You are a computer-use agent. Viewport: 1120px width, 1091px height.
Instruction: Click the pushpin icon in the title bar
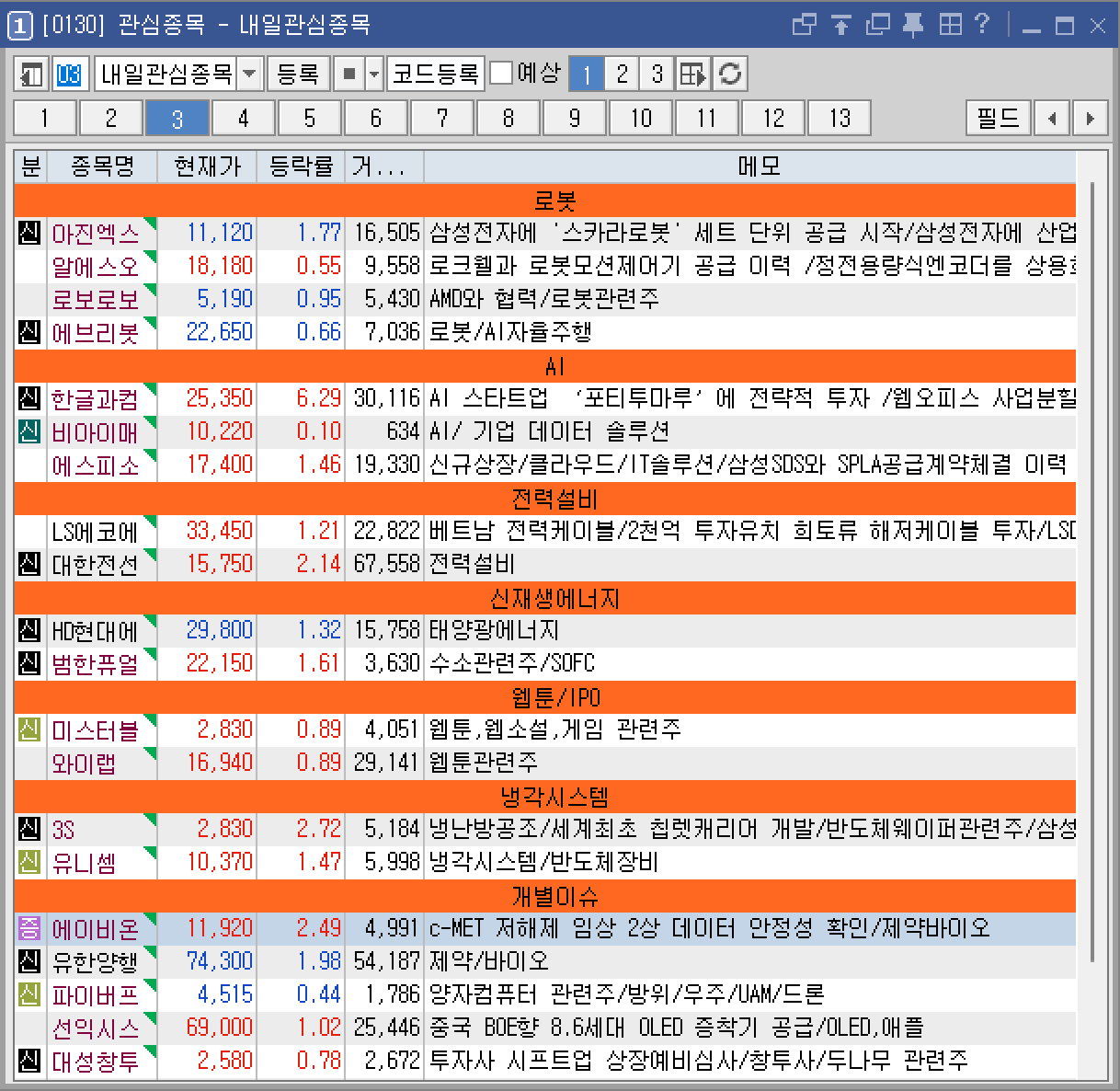point(913,25)
